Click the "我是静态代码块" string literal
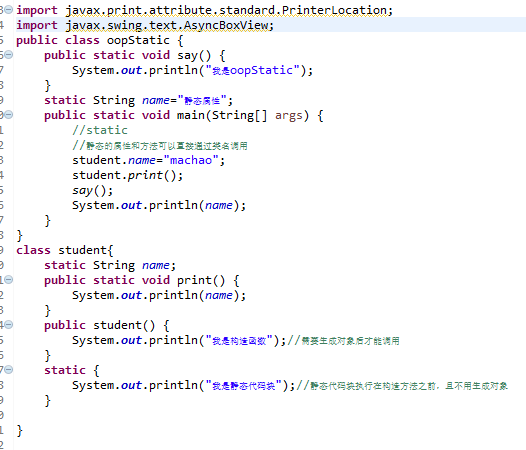The height and width of the screenshot is (450, 526). coord(244,386)
